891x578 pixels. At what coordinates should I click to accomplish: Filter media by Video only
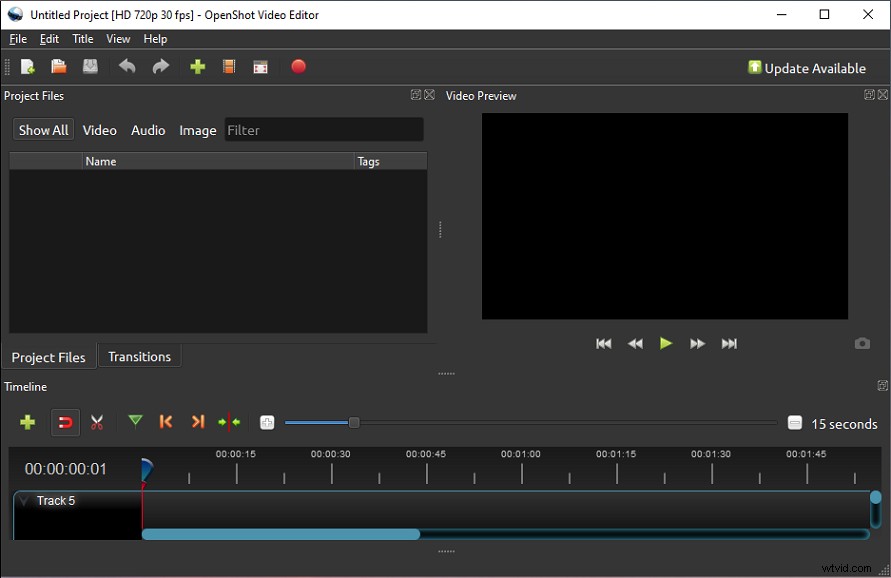coord(100,130)
